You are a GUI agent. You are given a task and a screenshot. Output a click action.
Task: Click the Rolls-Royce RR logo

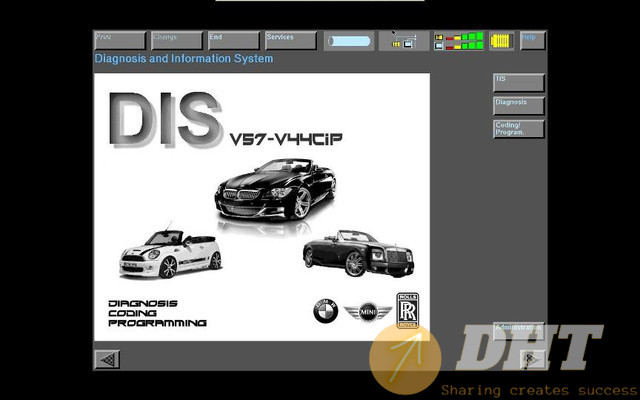(x=408, y=310)
